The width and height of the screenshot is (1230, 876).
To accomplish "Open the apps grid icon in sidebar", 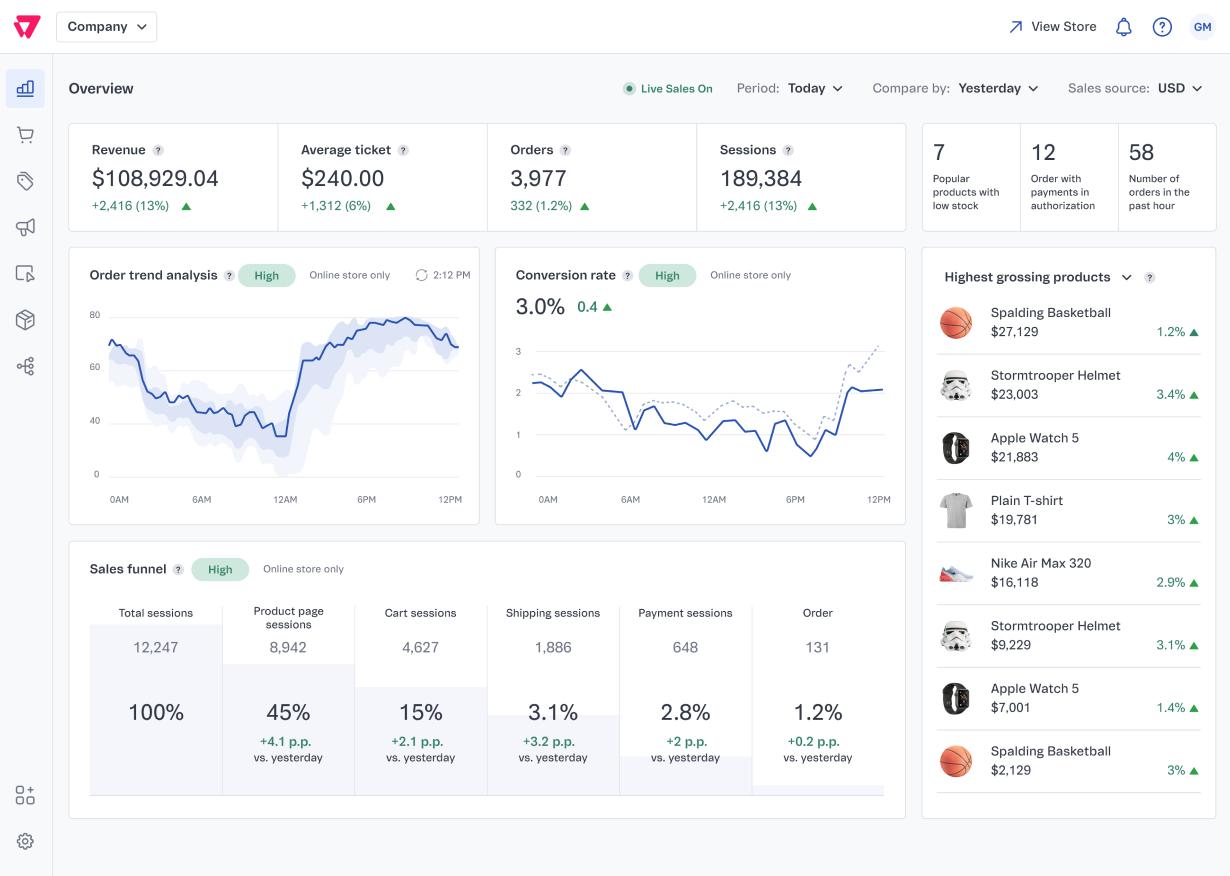I will point(26,795).
